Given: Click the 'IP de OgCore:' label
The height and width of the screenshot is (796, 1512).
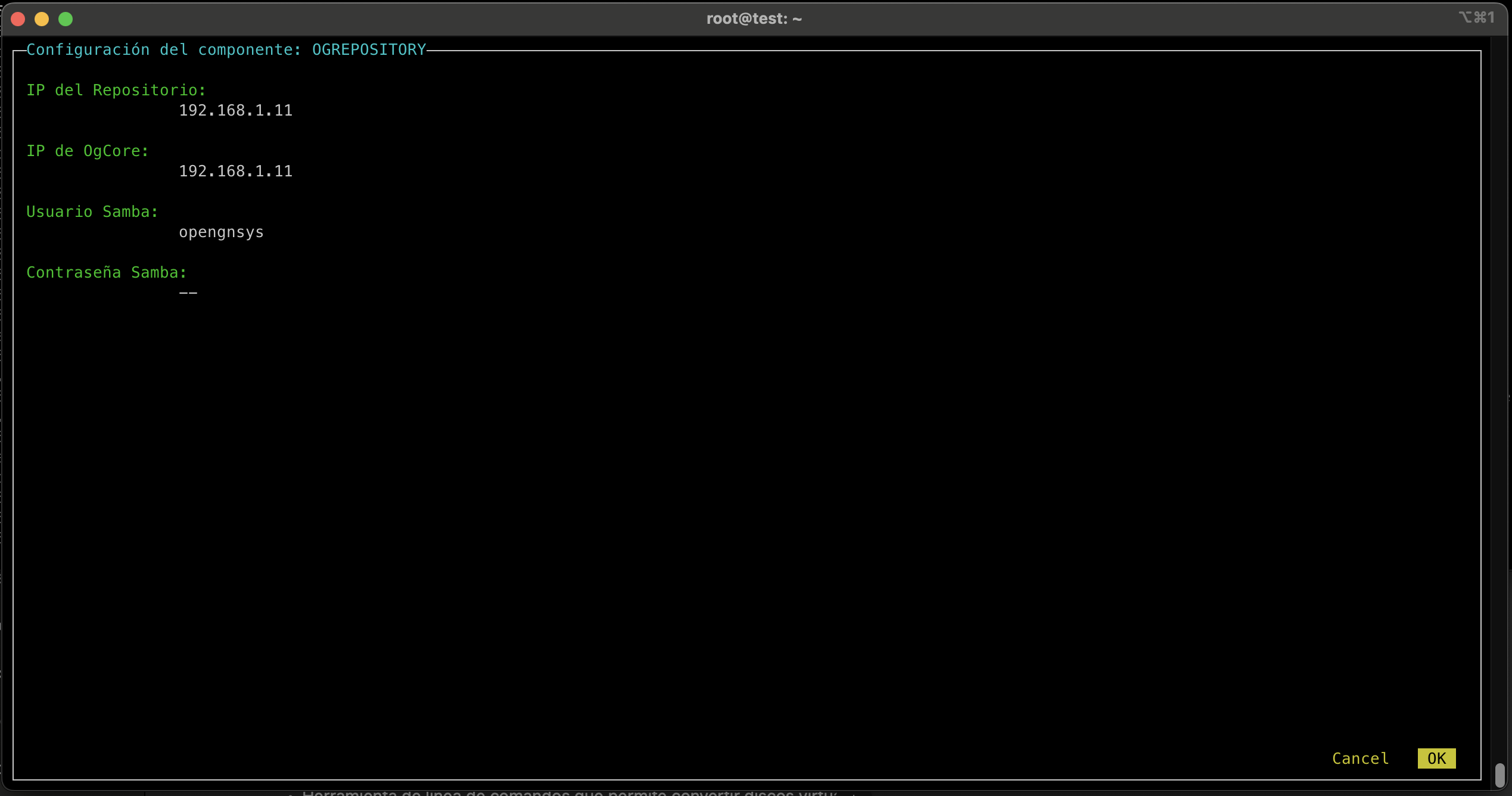Looking at the screenshot, I should 88,151.
